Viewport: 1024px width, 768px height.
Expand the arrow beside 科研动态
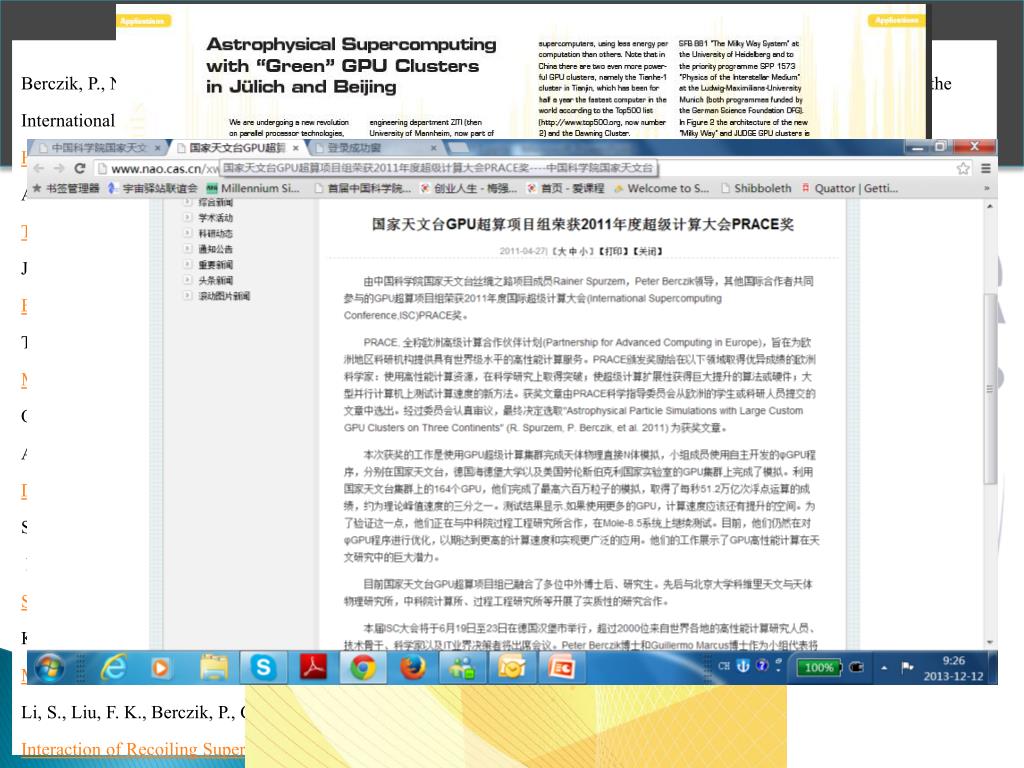point(188,233)
